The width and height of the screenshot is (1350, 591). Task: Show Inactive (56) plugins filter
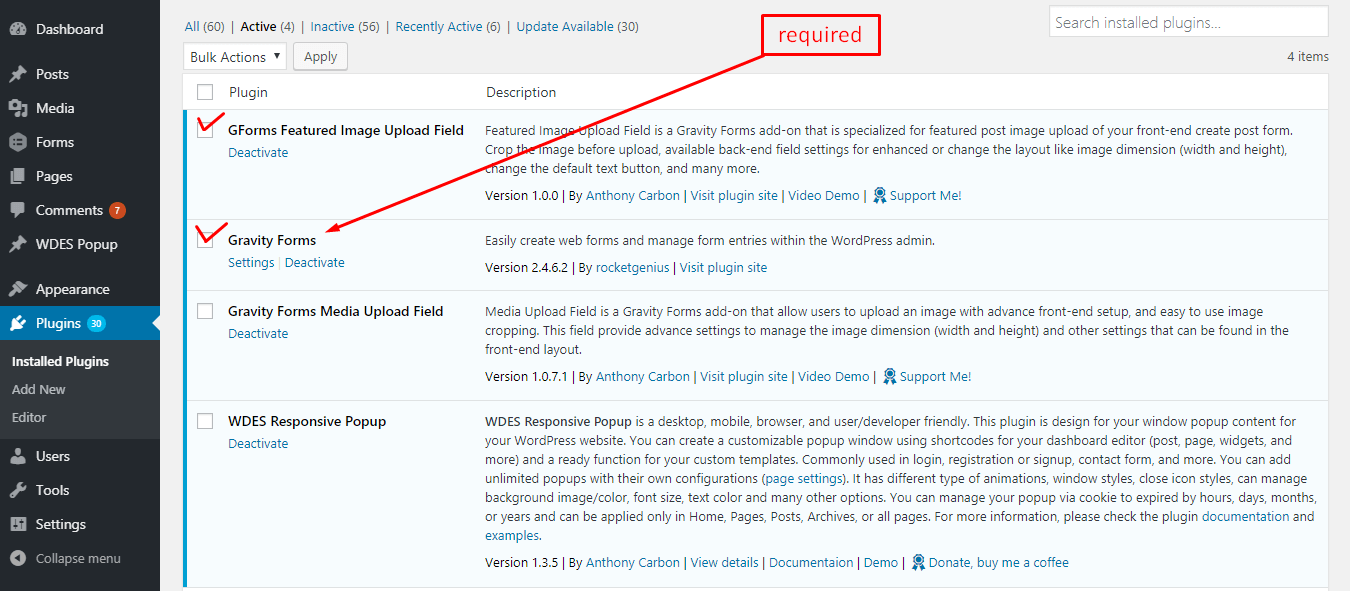point(345,26)
